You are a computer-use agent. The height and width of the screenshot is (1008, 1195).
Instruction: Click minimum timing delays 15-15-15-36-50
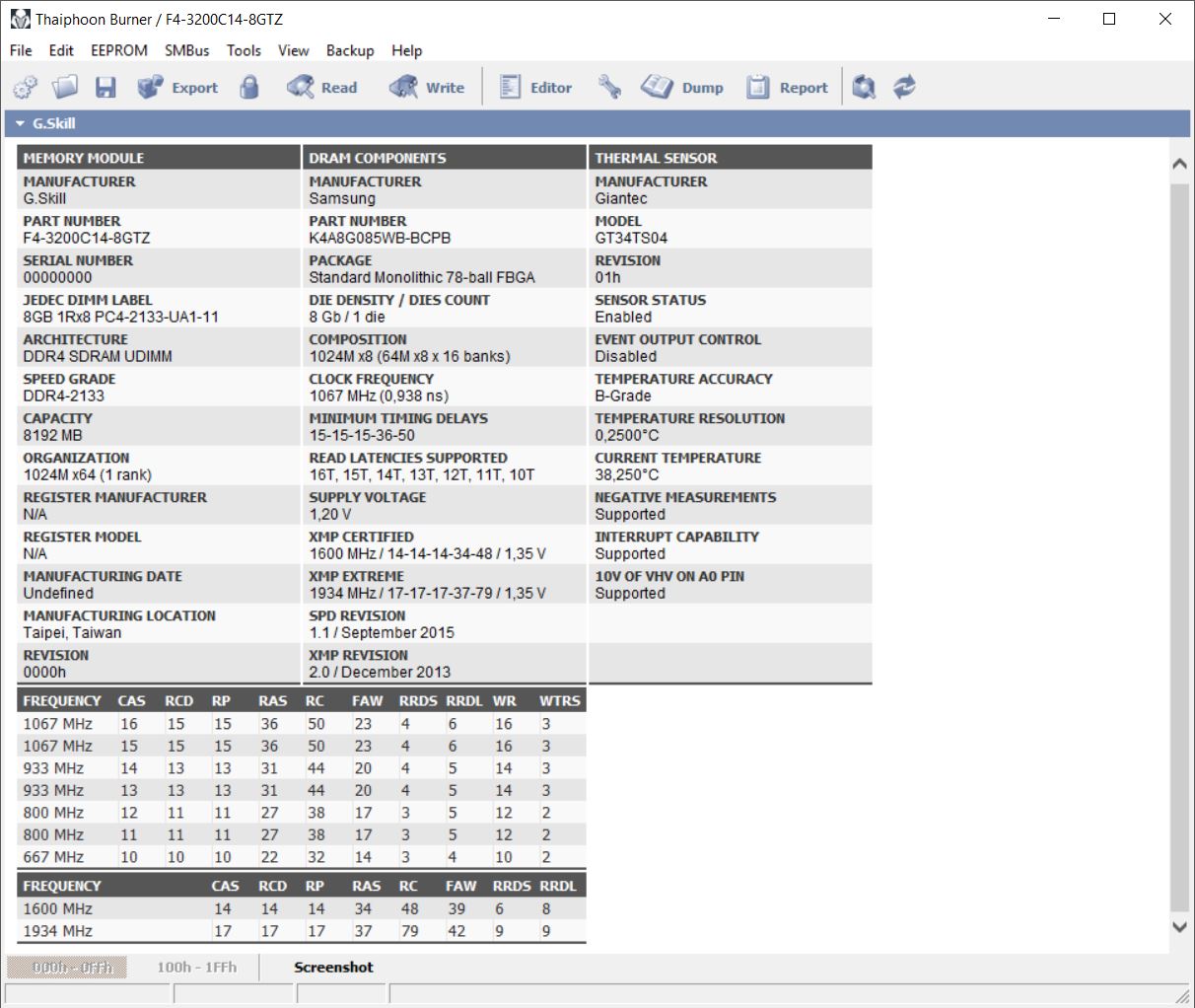click(x=362, y=435)
